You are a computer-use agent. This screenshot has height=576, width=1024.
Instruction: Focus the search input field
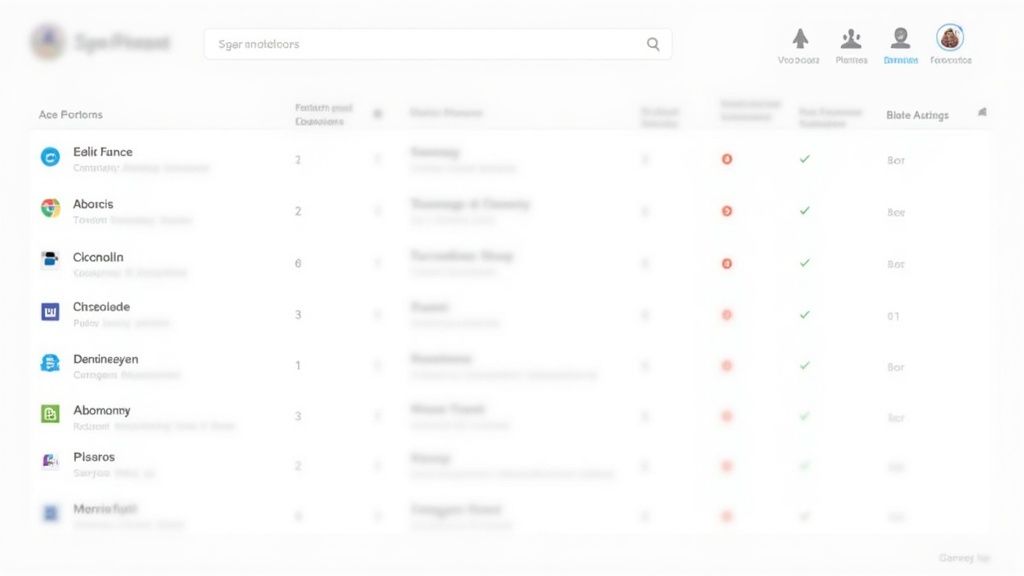pos(425,44)
